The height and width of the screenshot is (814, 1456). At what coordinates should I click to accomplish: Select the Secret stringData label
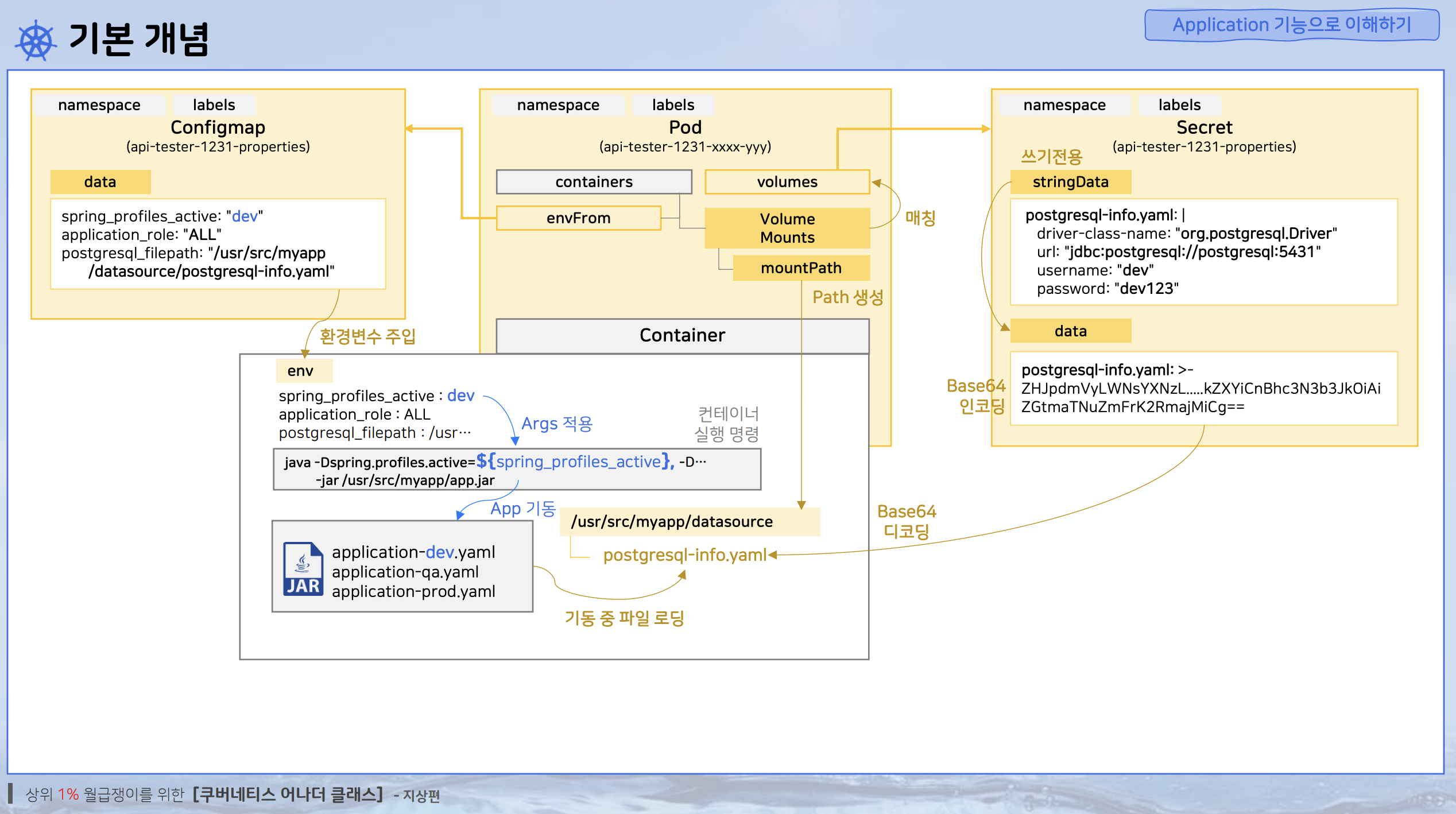pyautogui.click(x=1070, y=182)
